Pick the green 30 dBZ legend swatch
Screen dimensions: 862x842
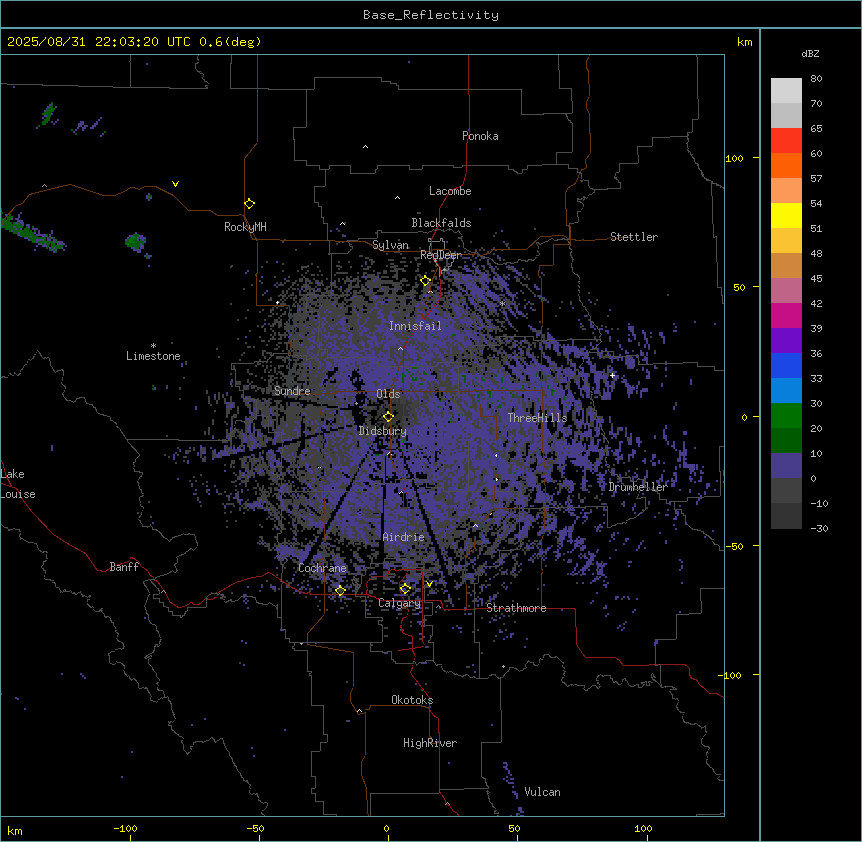coord(786,416)
